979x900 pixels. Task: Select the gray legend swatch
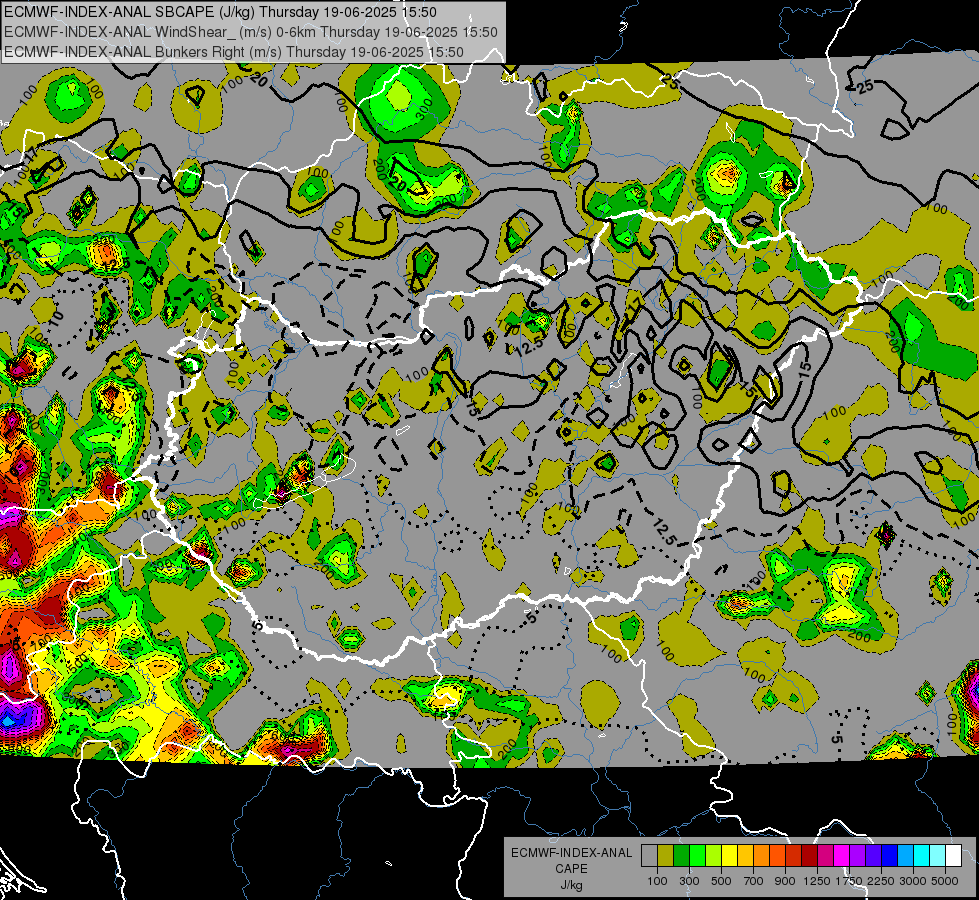pos(649,855)
